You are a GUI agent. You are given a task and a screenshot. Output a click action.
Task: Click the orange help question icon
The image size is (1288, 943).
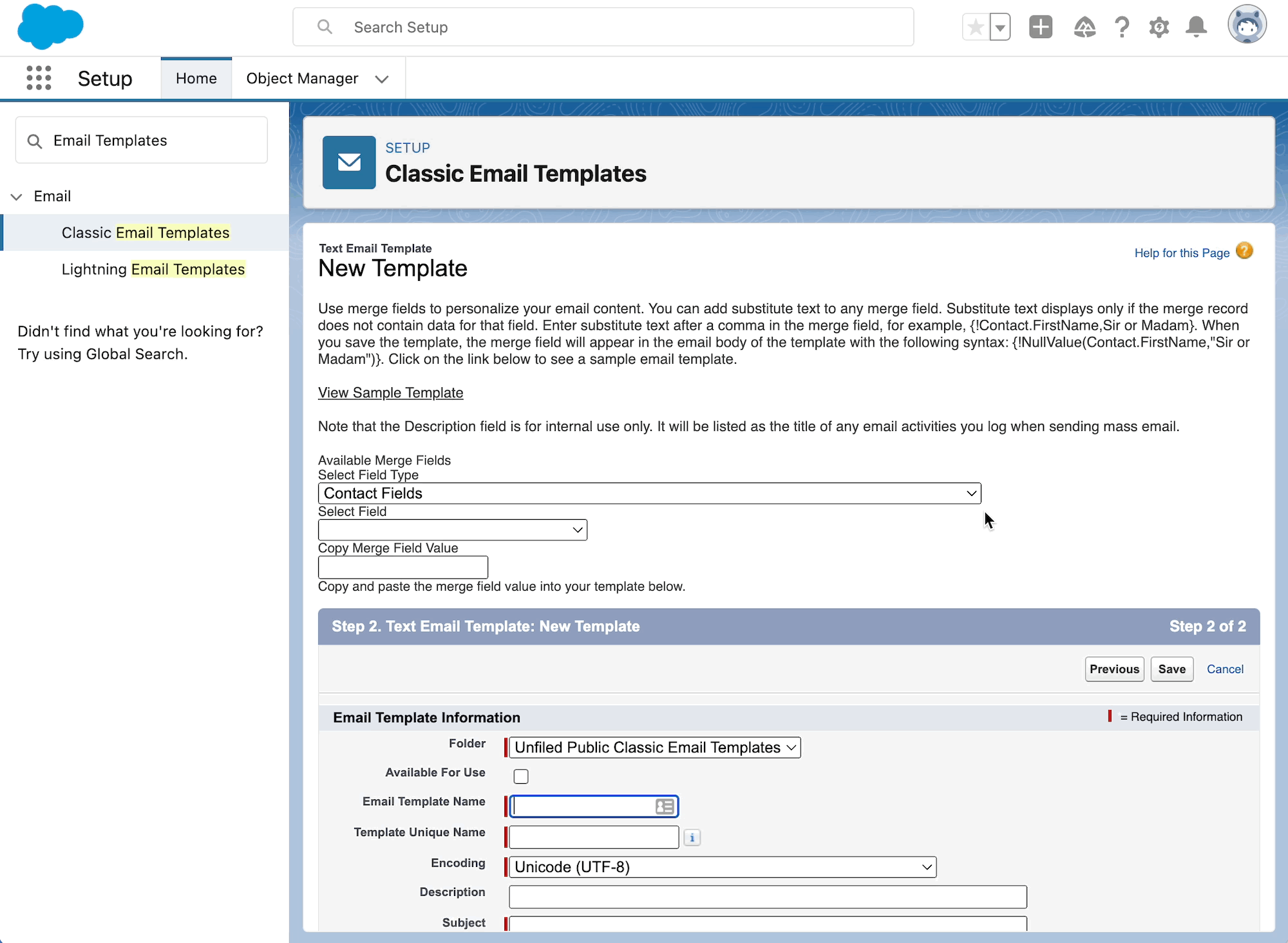[1245, 251]
